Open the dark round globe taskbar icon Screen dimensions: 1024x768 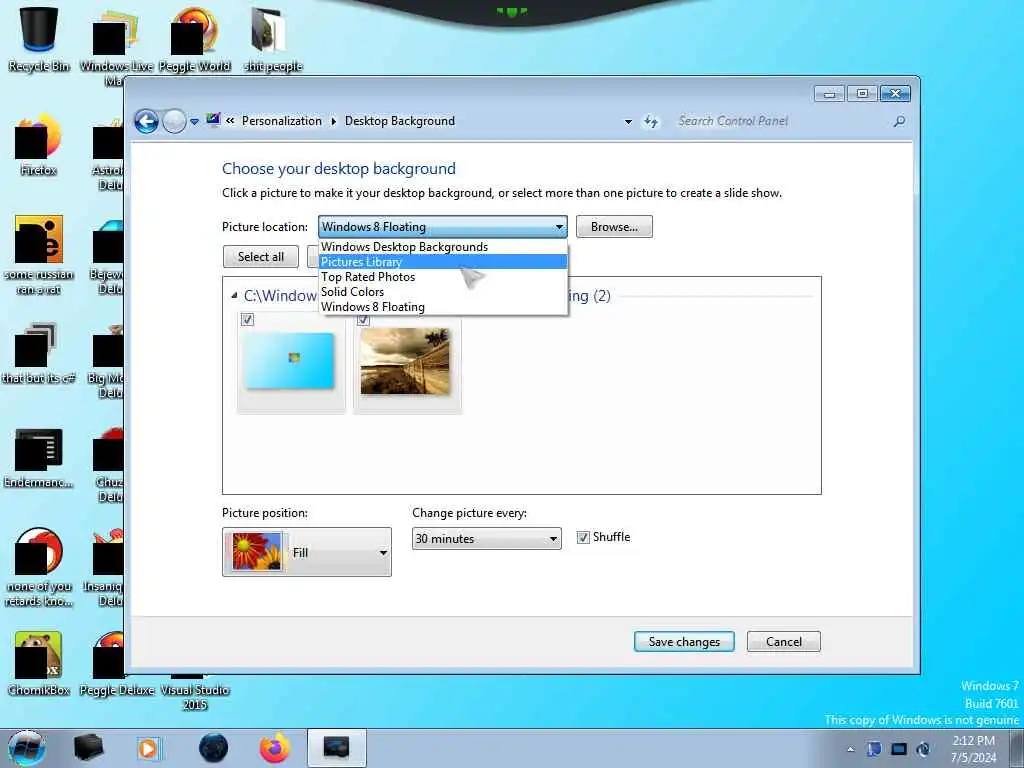(x=213, y=748)
